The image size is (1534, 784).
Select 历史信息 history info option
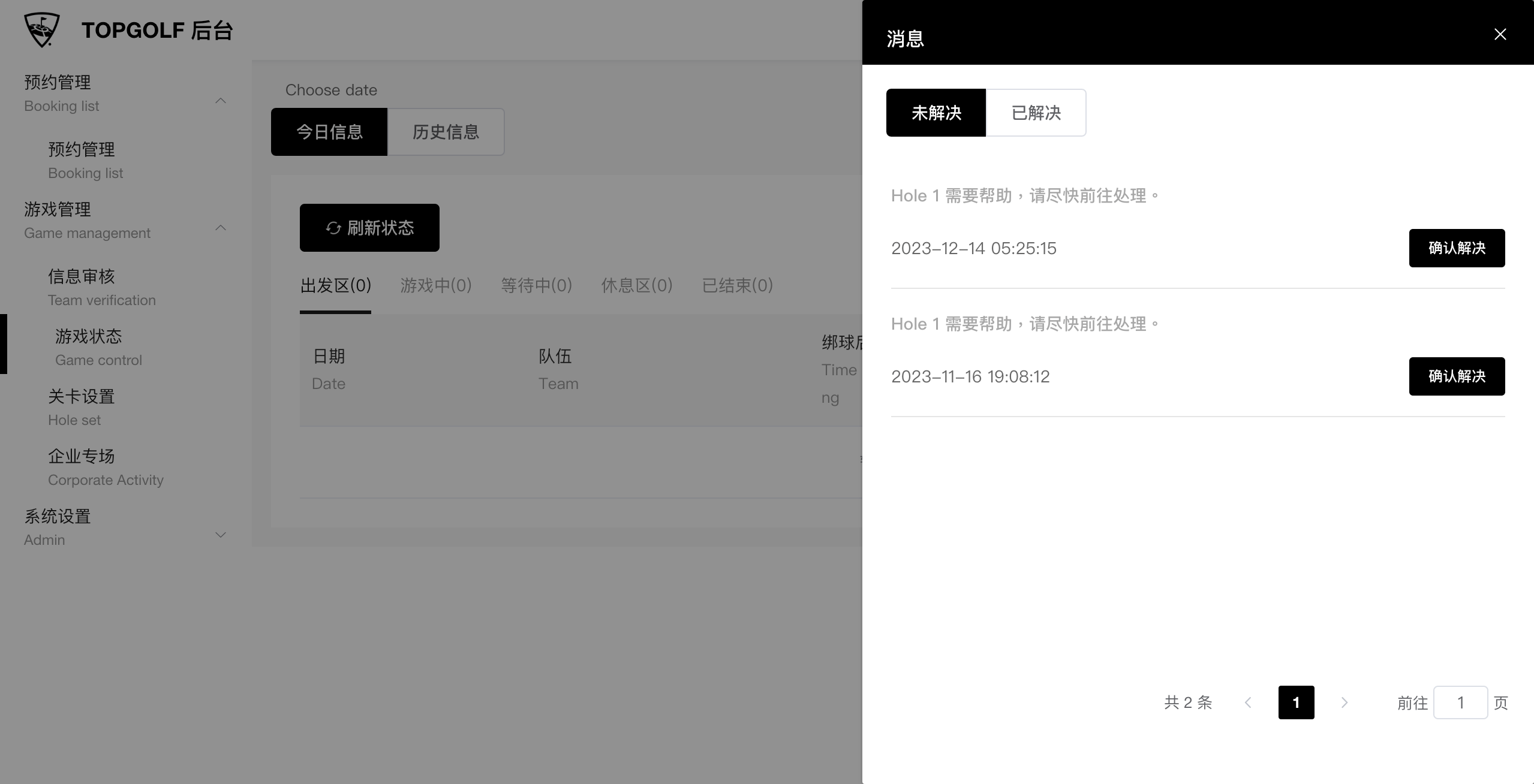point(446,132)
